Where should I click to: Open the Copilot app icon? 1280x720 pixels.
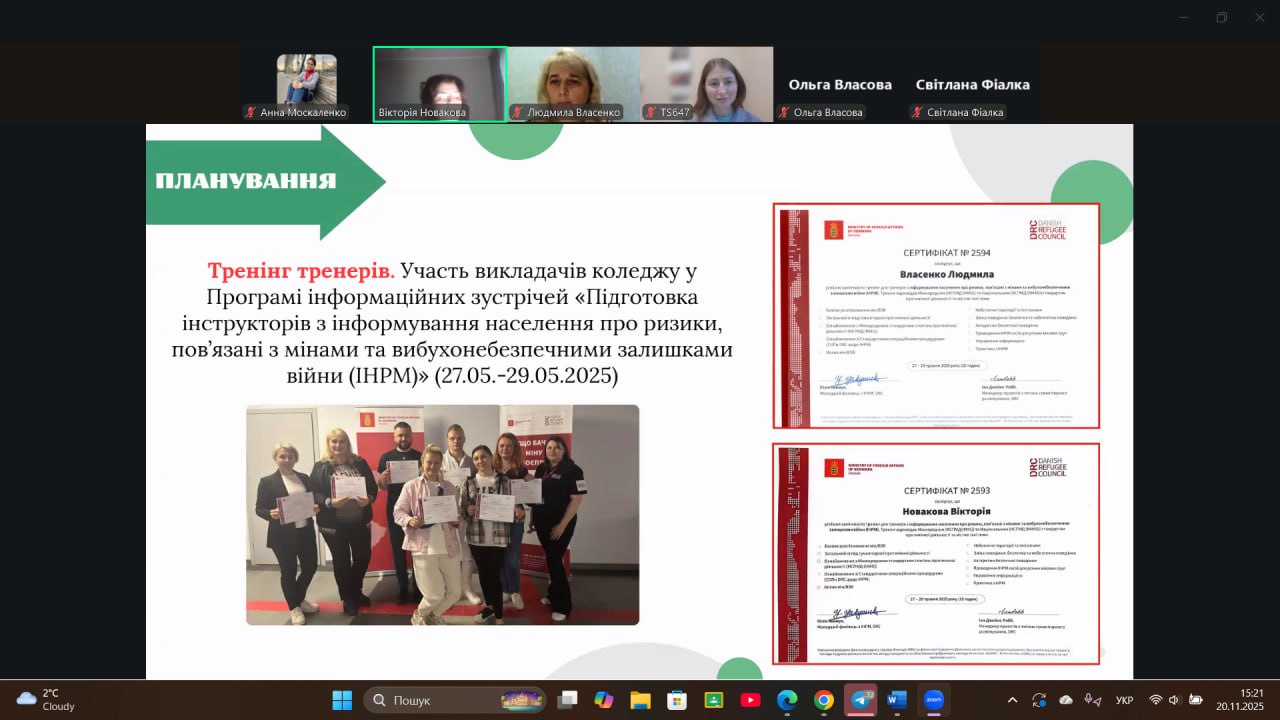(603, 700)
